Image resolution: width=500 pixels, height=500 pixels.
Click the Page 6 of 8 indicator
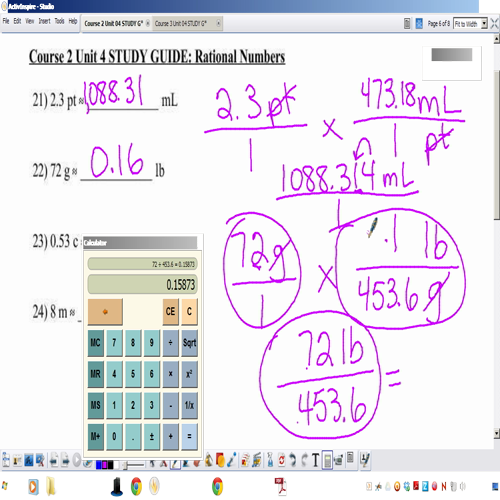pyautogui.click(x=439, y=23)
